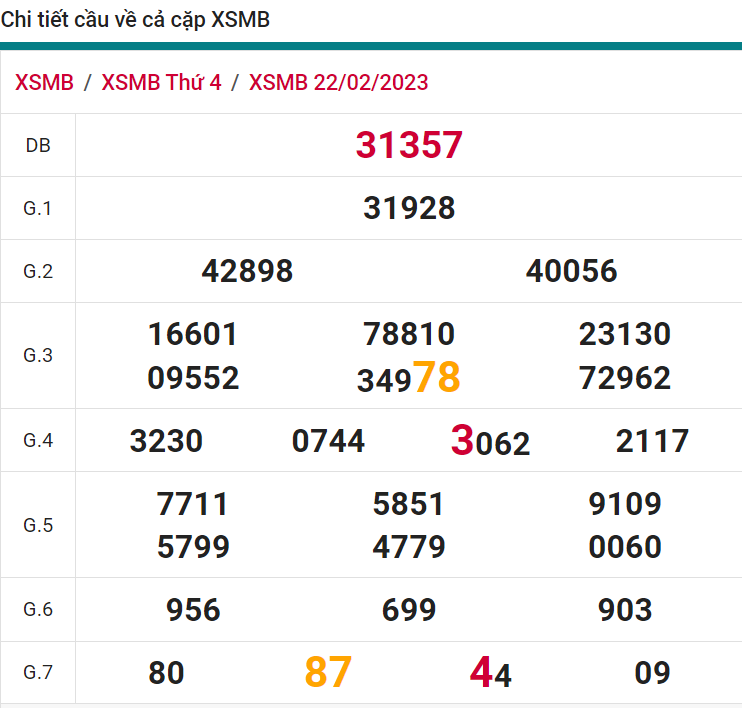The image size is (742, 708).
Task: Select G.2 number 42898
Action: [x=247, y=271]
